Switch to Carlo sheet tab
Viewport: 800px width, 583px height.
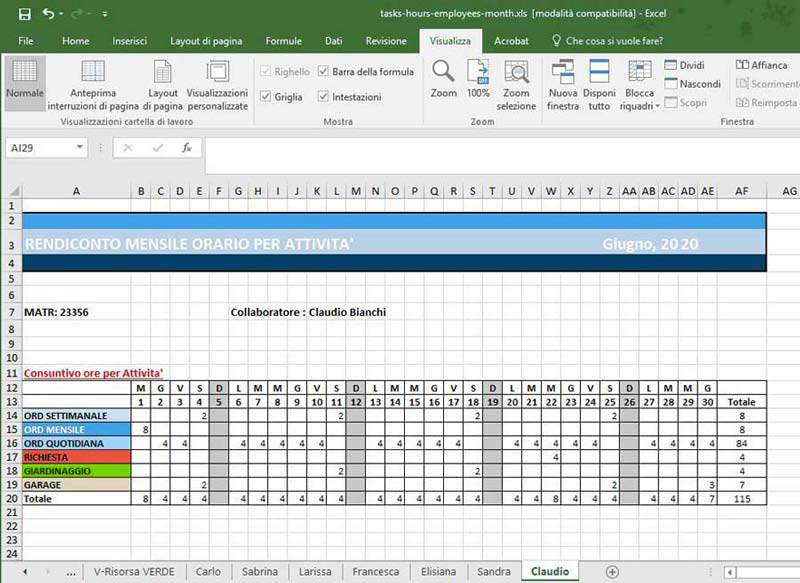[x=208, y=572]
